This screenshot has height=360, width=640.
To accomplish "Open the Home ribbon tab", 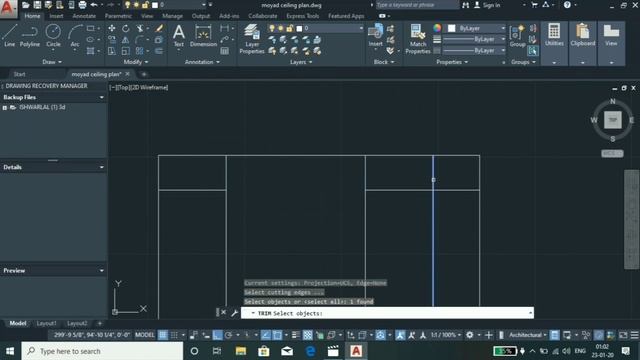I will [32, 16].
